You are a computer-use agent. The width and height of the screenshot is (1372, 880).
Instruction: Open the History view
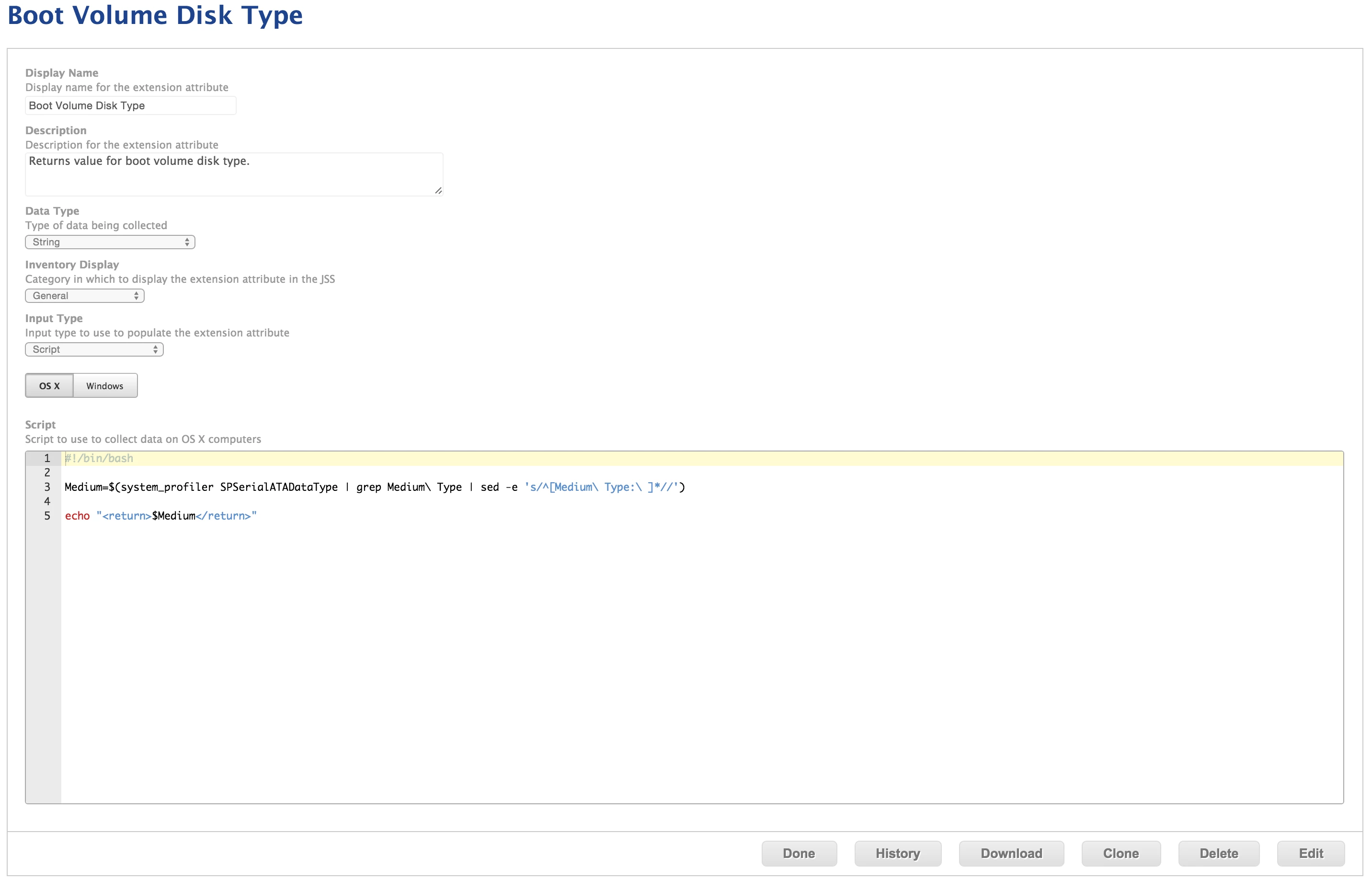pos(898,853)
